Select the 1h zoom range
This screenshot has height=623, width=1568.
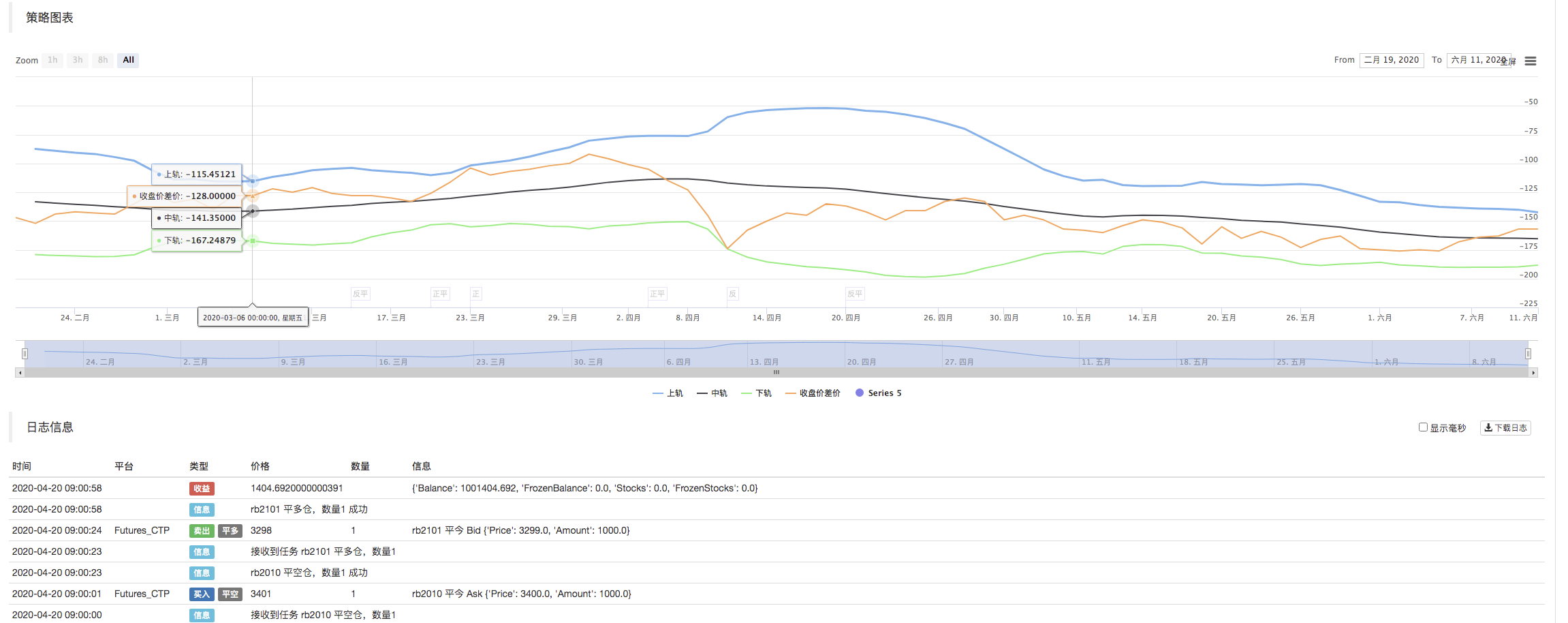52,60
